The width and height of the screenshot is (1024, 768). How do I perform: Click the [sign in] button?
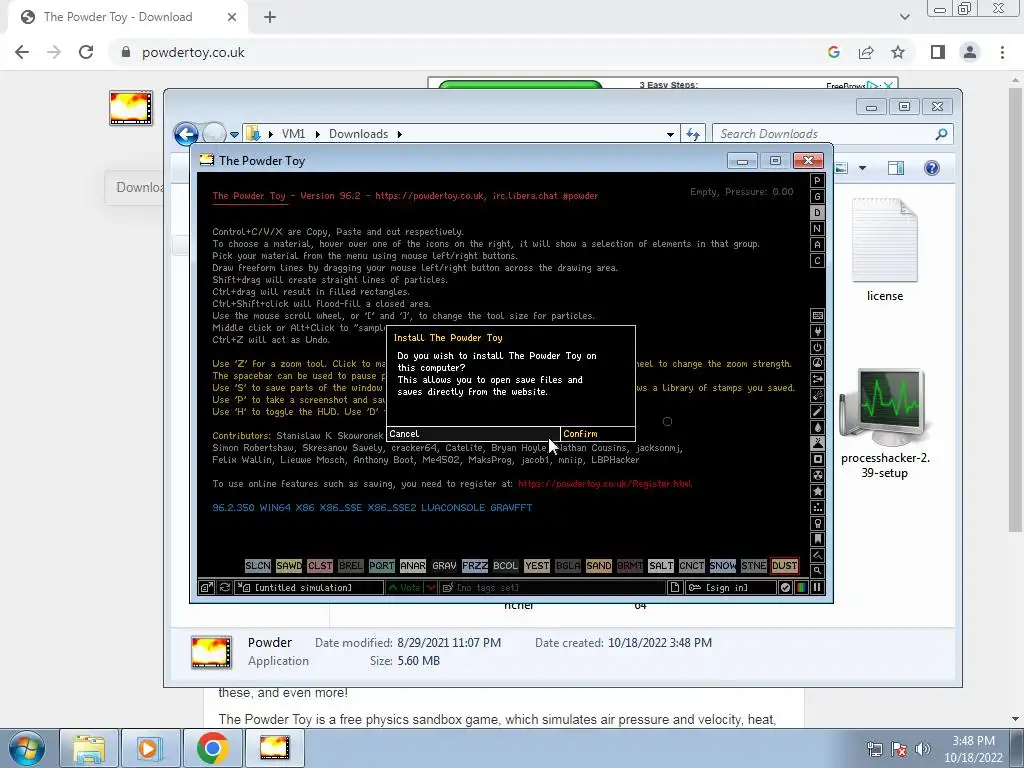(x=731, y=588)
